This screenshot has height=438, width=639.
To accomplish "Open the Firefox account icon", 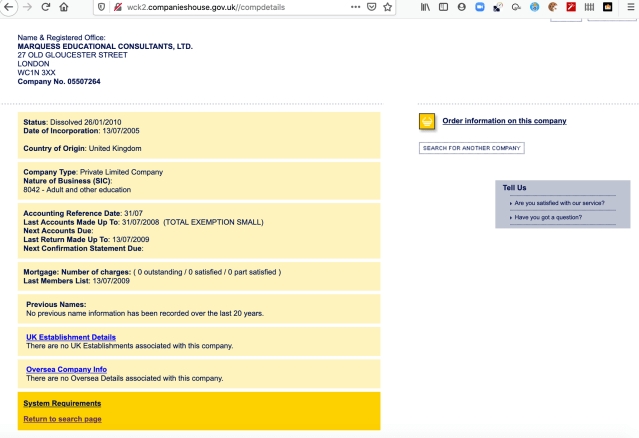I will point(461,7).
